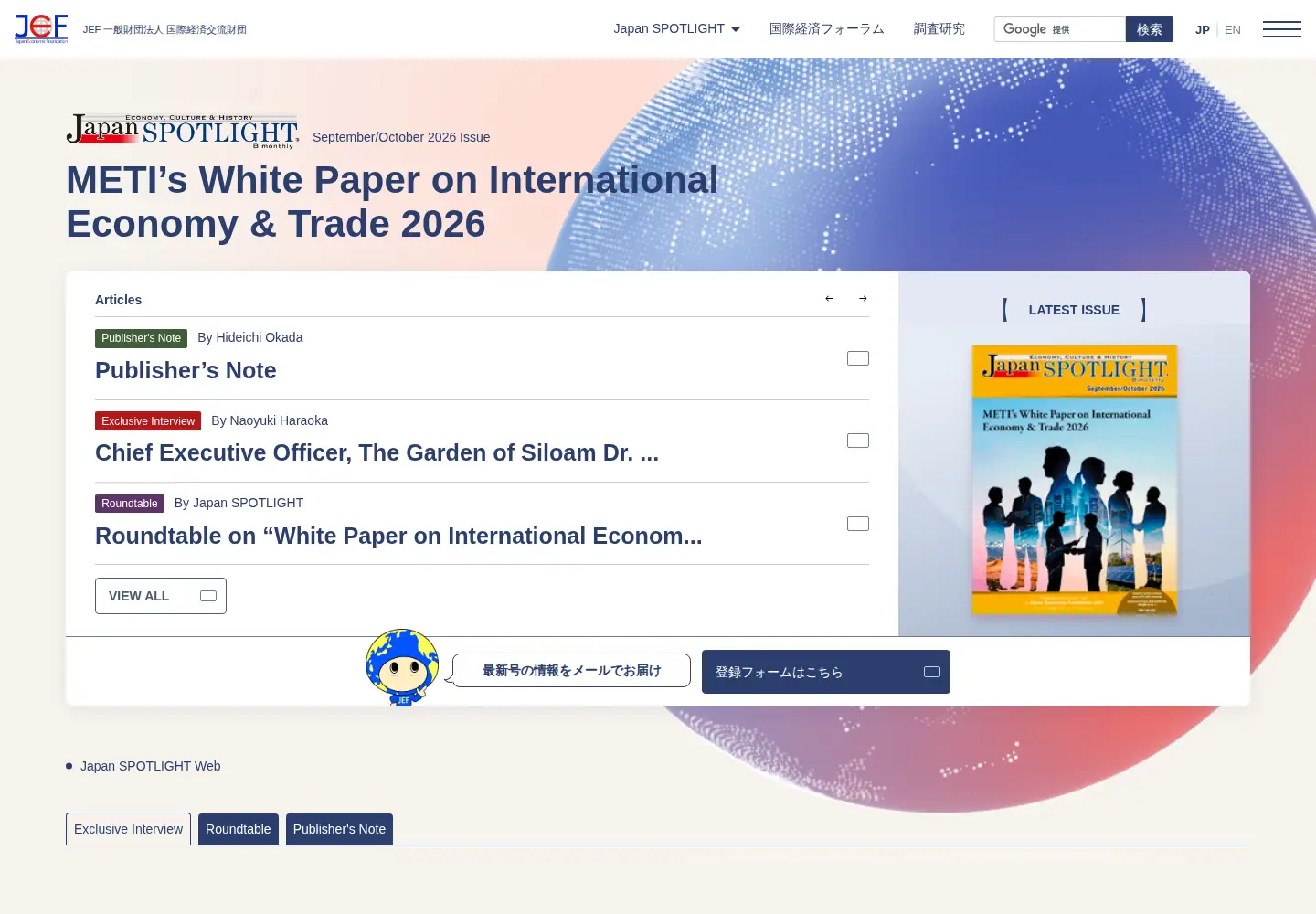
Task: Click the Japan SPOTLIGHT bimonthly logo
Action: click(183, 131)
